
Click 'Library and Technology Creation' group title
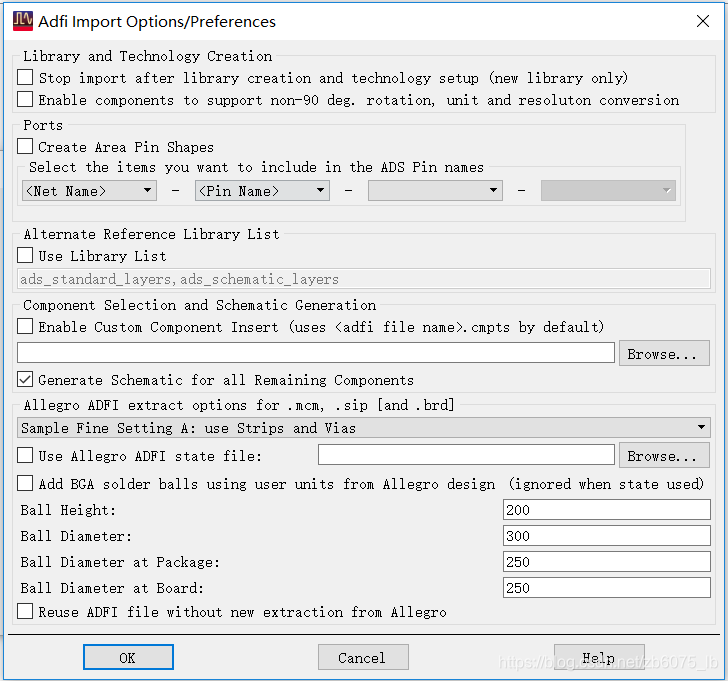tap(148, 56)
